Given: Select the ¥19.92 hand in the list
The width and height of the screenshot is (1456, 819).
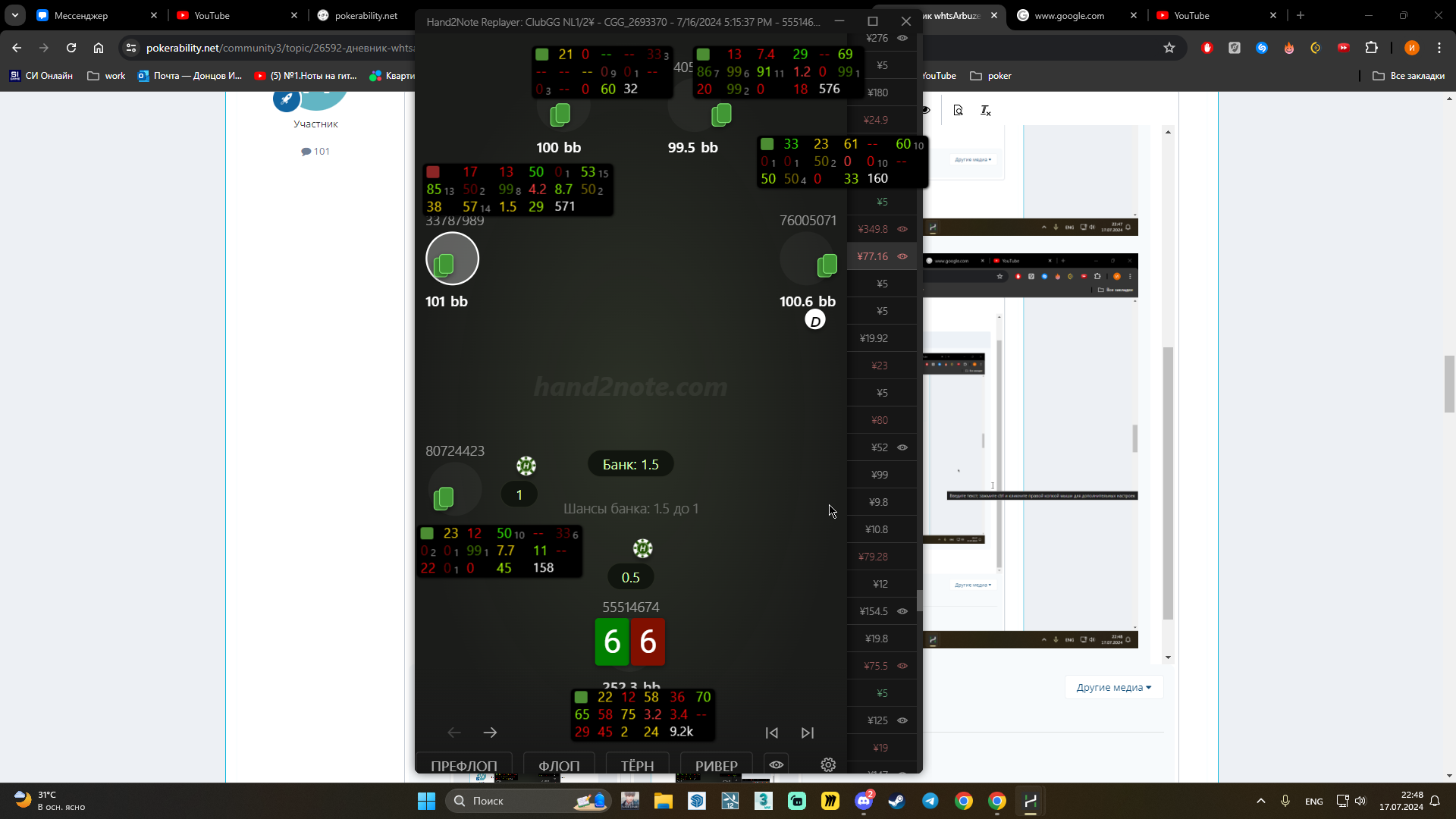Looking at the screenshot, I should coord(881,338).
